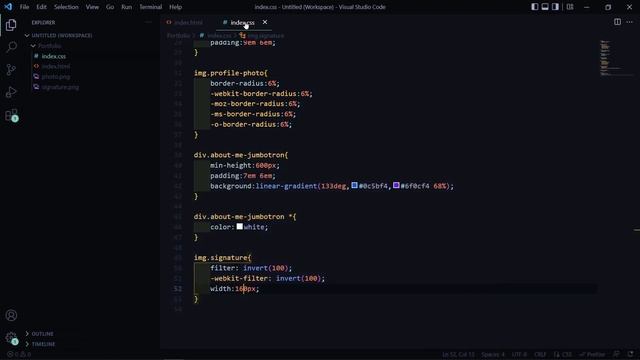Open the Accounts menu icon
The height and width of the screenshot is (360, 640).
click(11, 315)
